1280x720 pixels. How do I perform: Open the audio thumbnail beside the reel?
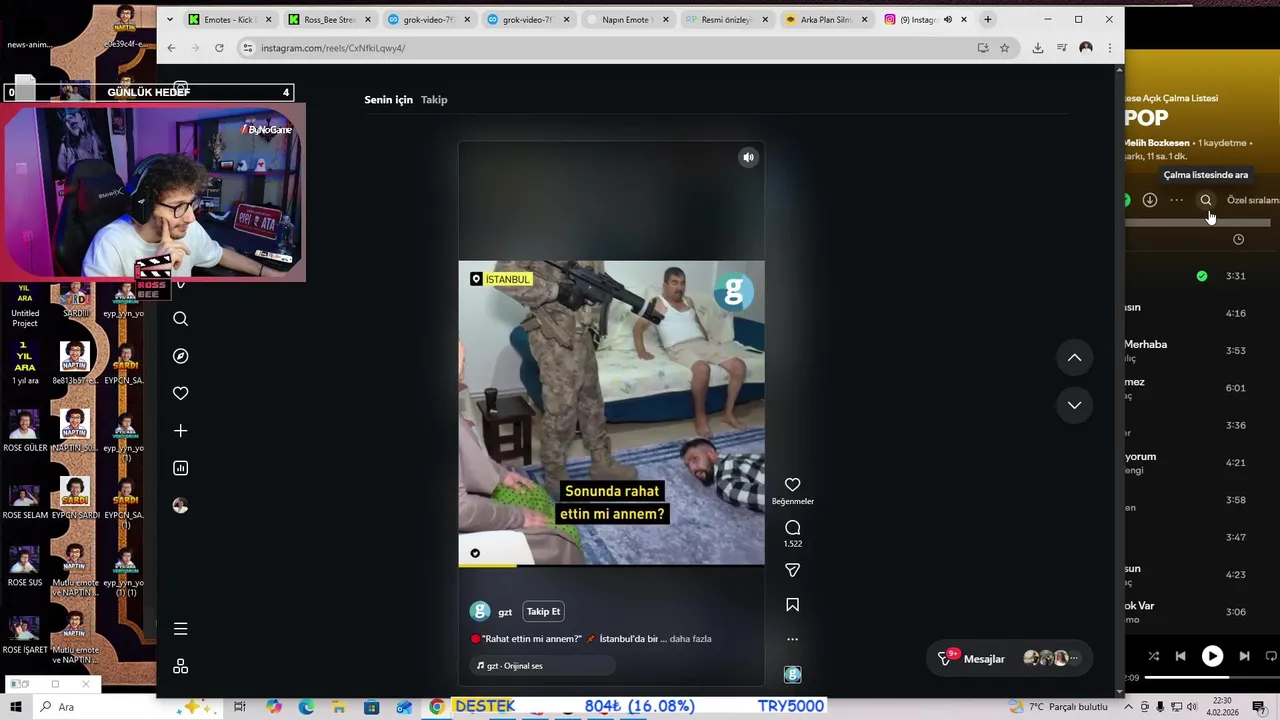click(x=792, y=675)
